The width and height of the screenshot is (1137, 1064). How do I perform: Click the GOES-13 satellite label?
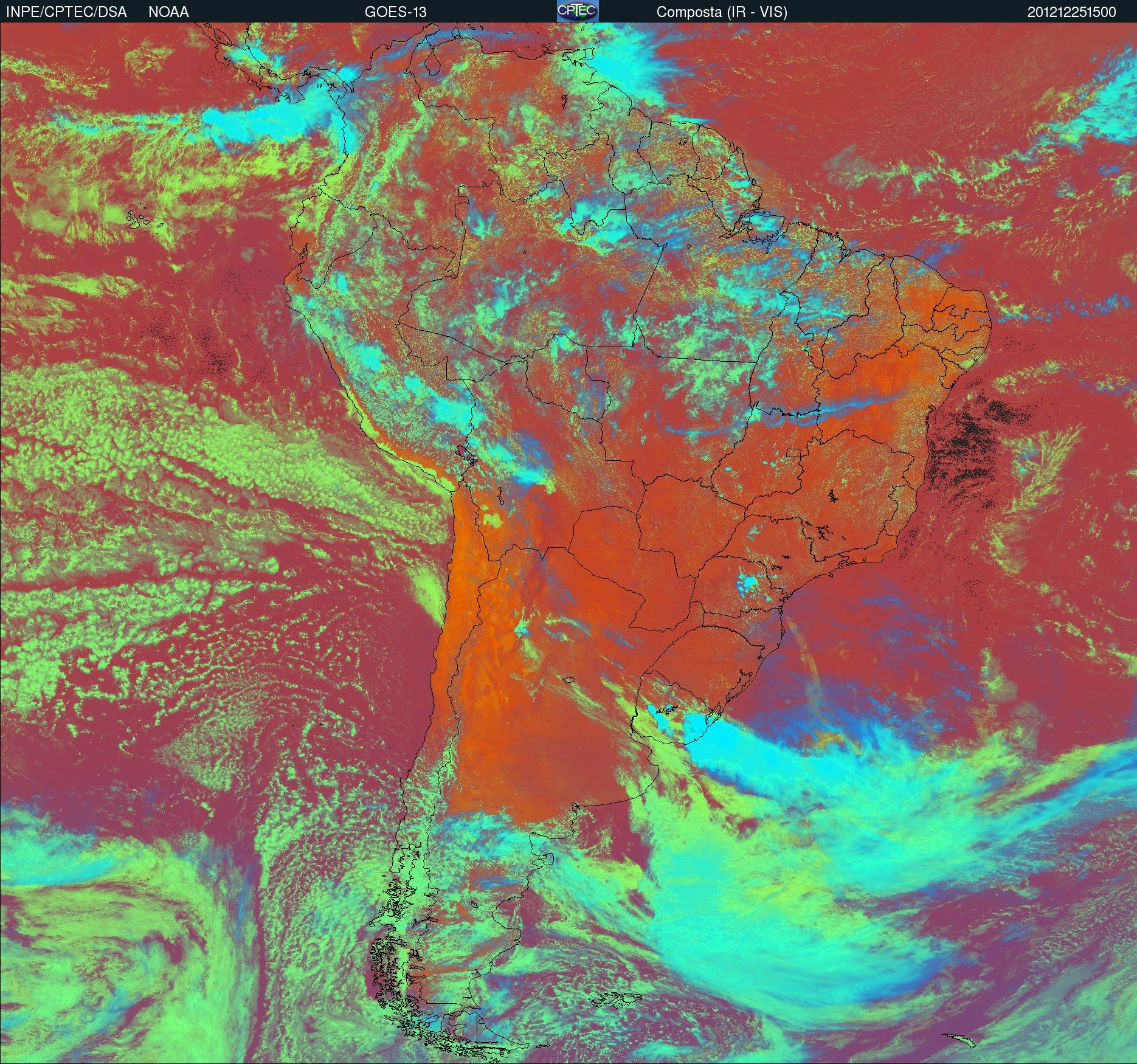point(395,12)
